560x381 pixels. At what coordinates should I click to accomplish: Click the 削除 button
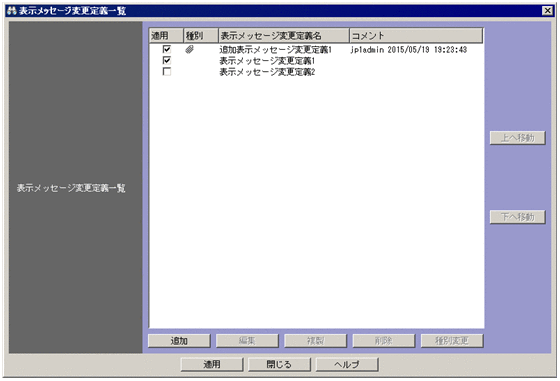click(x=384, y=341)
